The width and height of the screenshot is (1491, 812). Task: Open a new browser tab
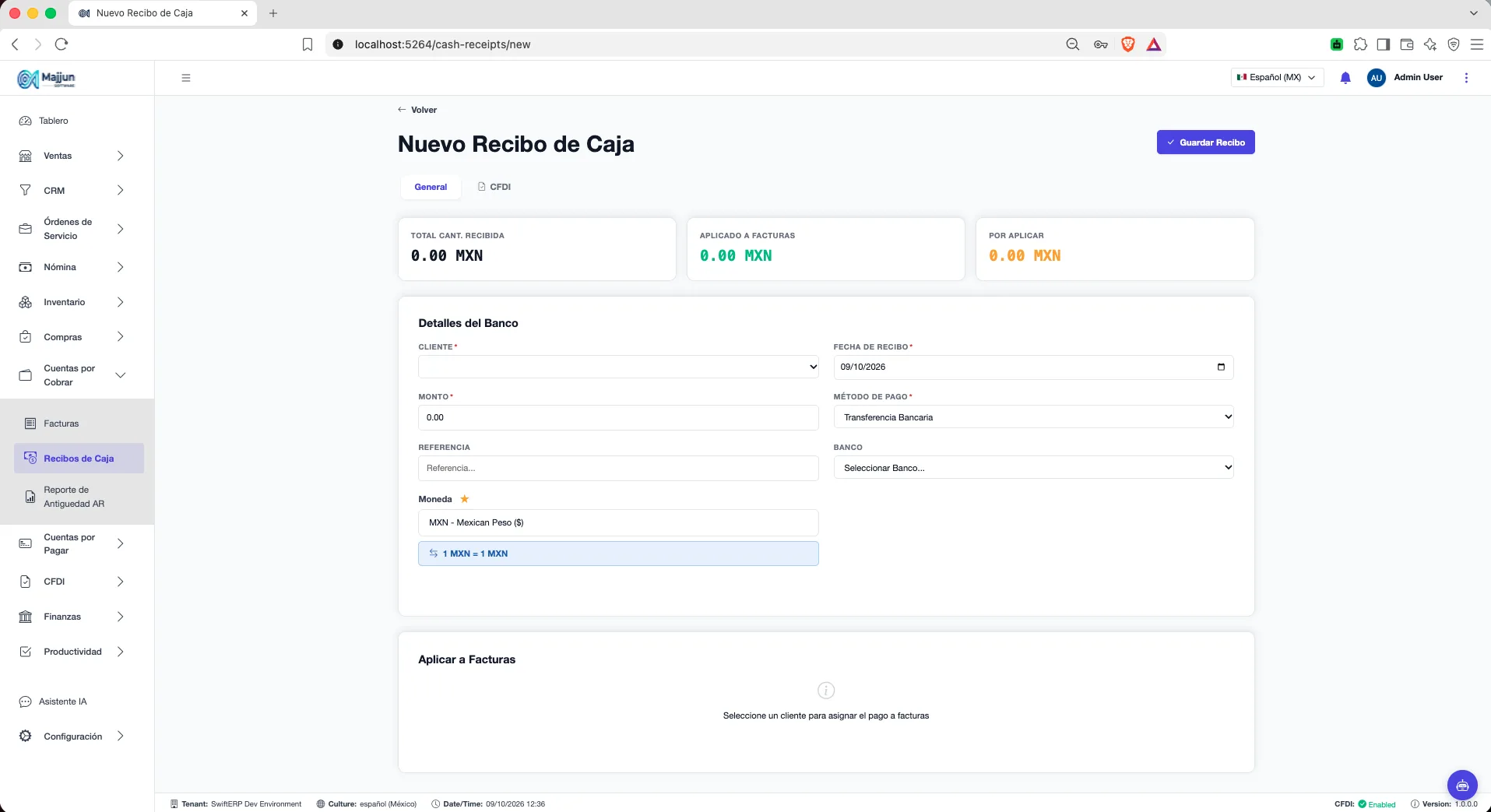coord(273,13)
